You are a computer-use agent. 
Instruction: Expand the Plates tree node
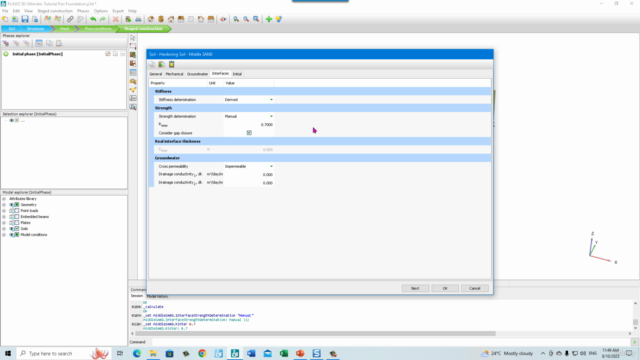pos(4,223)
